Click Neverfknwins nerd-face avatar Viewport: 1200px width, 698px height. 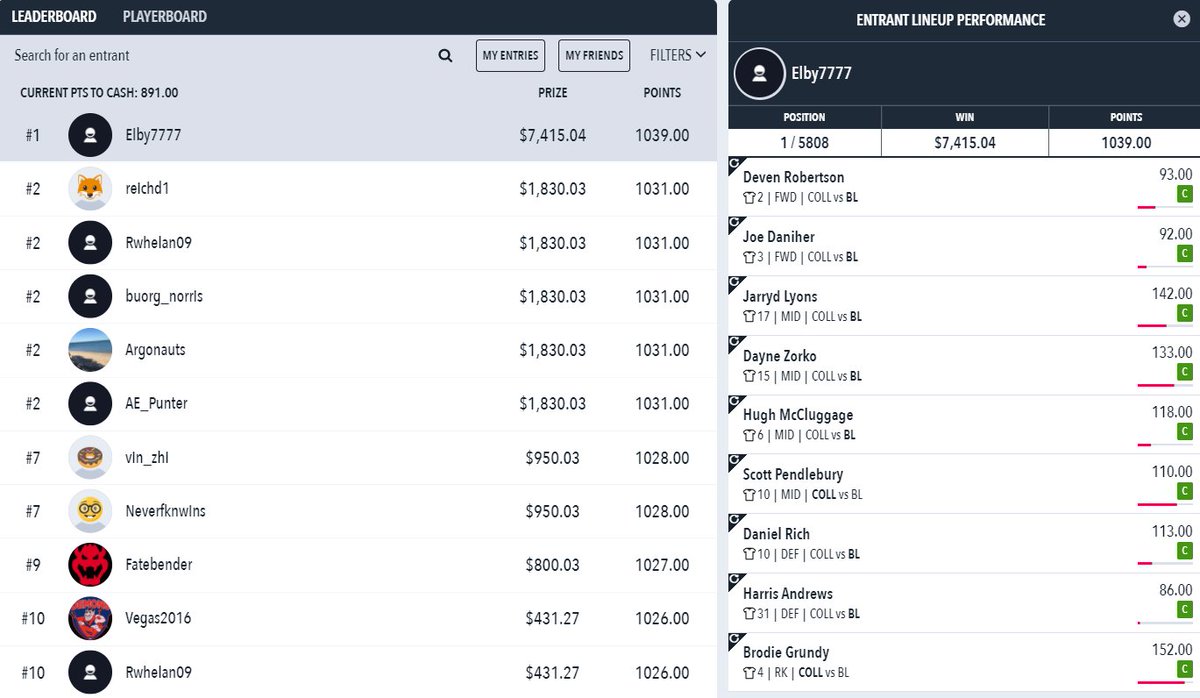[x=90, y=511]
